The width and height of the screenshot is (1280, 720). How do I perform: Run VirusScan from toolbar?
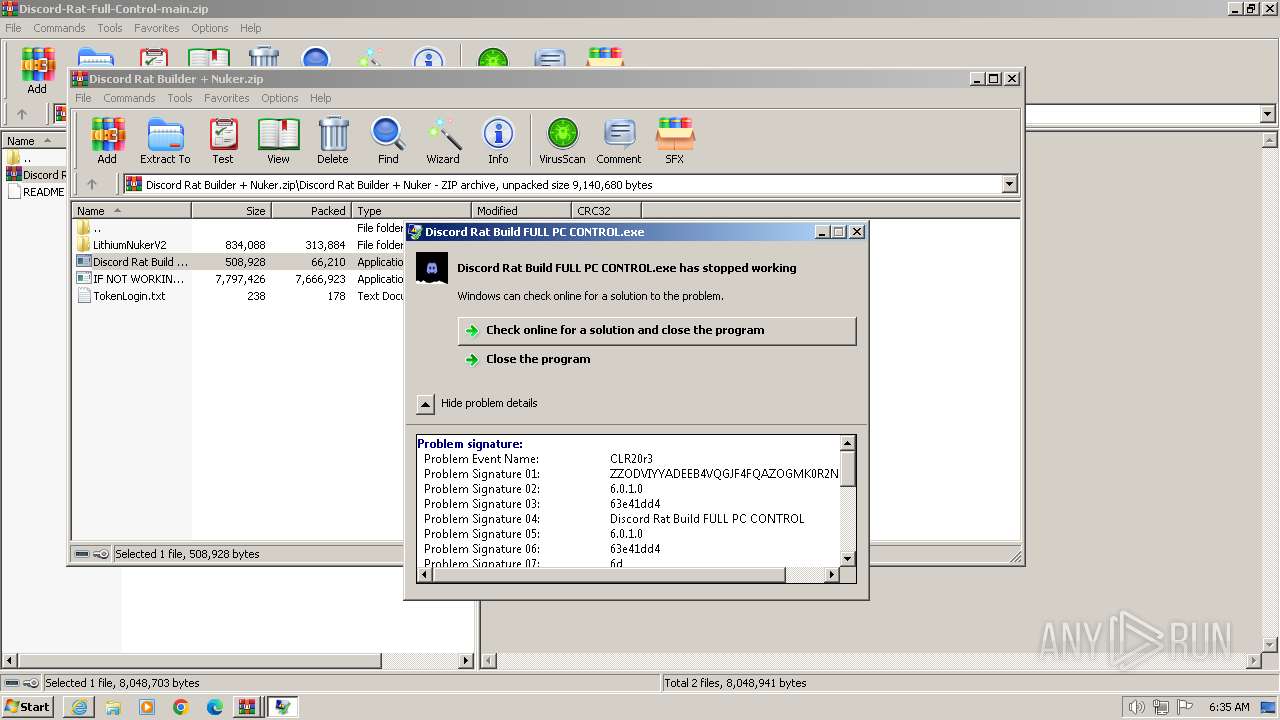pyautogui.click(x=562, y=140)
